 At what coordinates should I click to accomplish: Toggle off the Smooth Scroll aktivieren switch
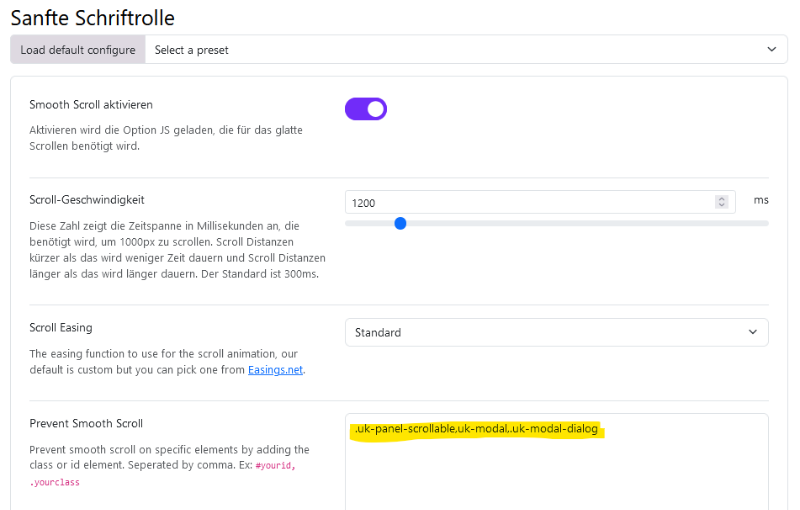pyautogui.click(x=366, y=109)
